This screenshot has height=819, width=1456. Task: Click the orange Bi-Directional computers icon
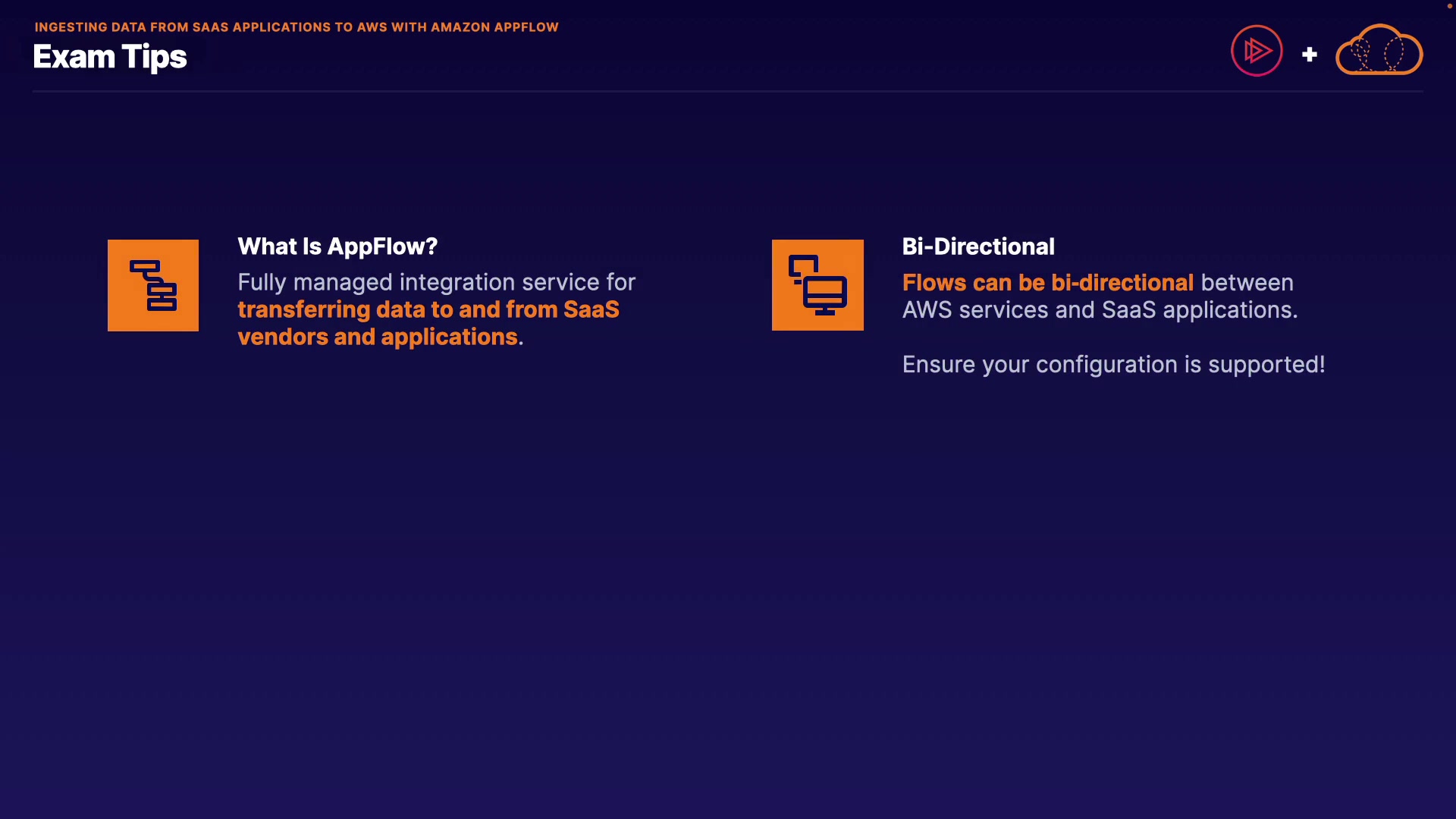817,285
